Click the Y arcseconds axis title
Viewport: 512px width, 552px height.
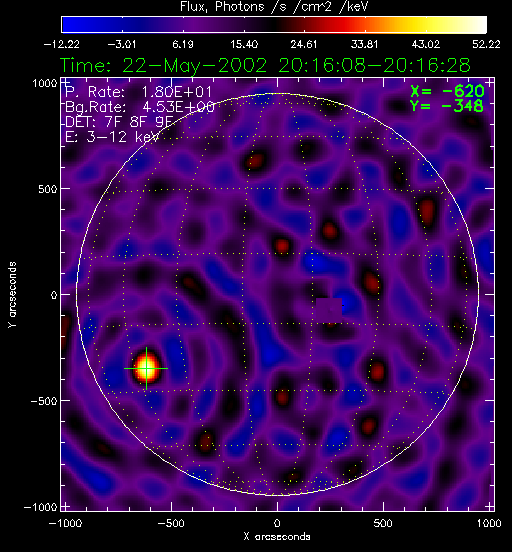coord(12,295)
